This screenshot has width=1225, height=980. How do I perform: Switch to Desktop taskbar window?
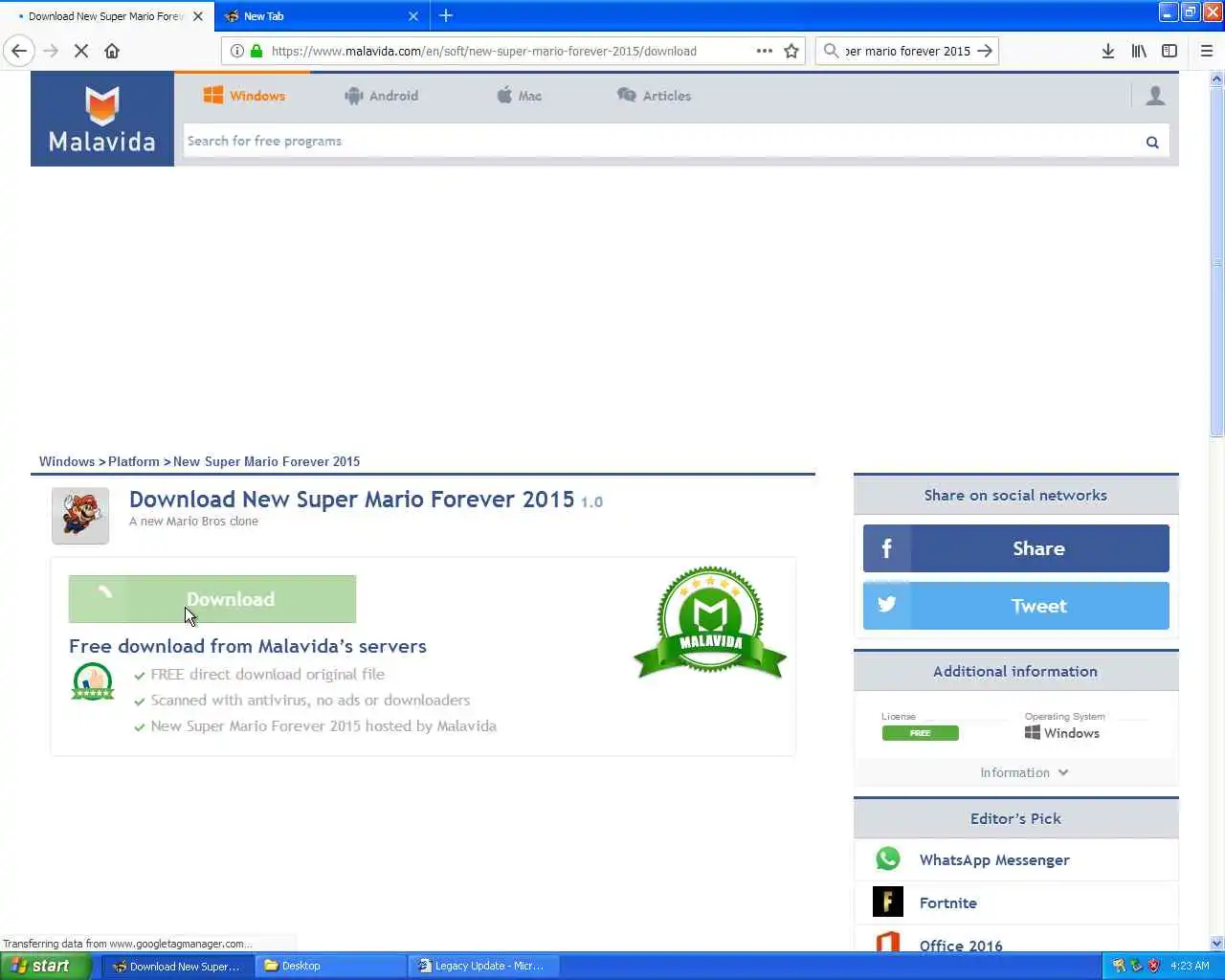[330, 966]
